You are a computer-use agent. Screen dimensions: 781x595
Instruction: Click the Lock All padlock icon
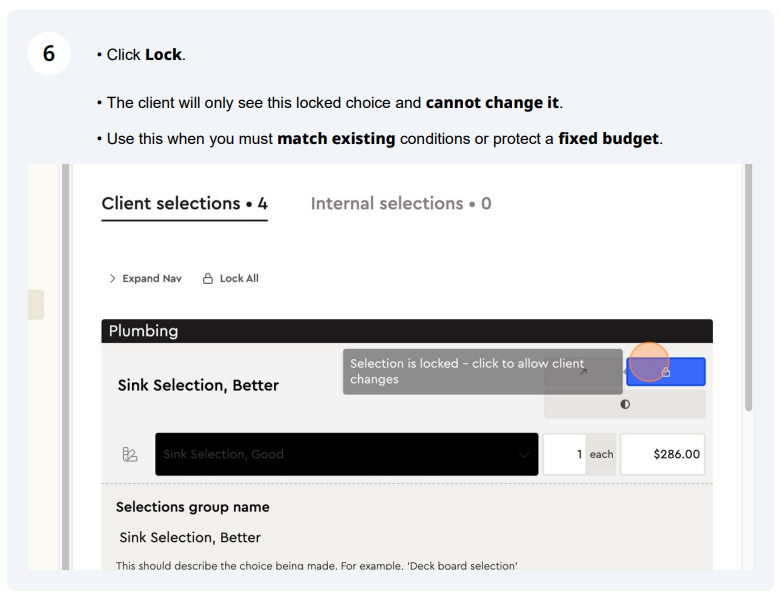click(x=208, y=278)
